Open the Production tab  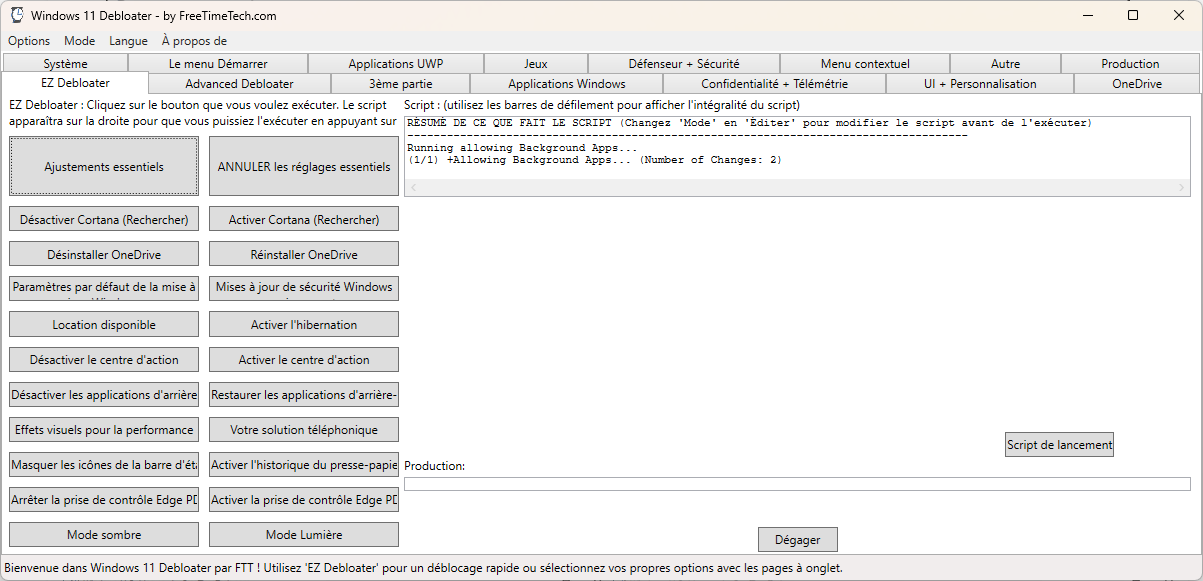point(1130,64)
